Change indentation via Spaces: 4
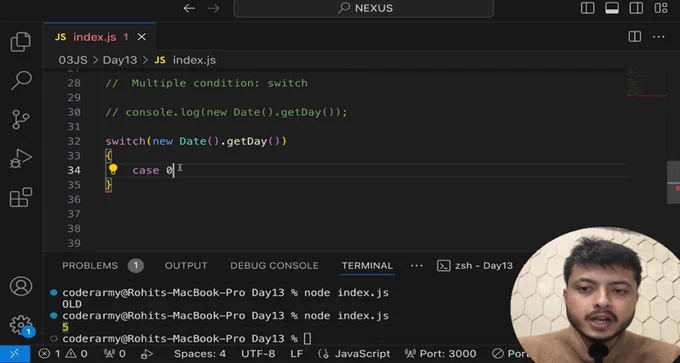Image resolution: width=680 pixels, height=363 pixels. coord(199,354)
